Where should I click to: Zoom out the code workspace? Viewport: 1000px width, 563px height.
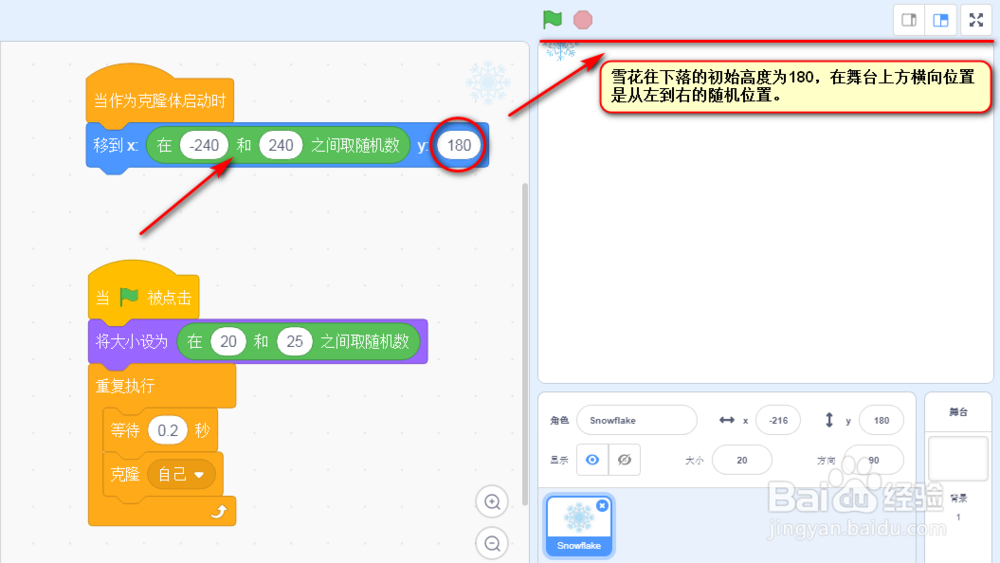point(492,543)
